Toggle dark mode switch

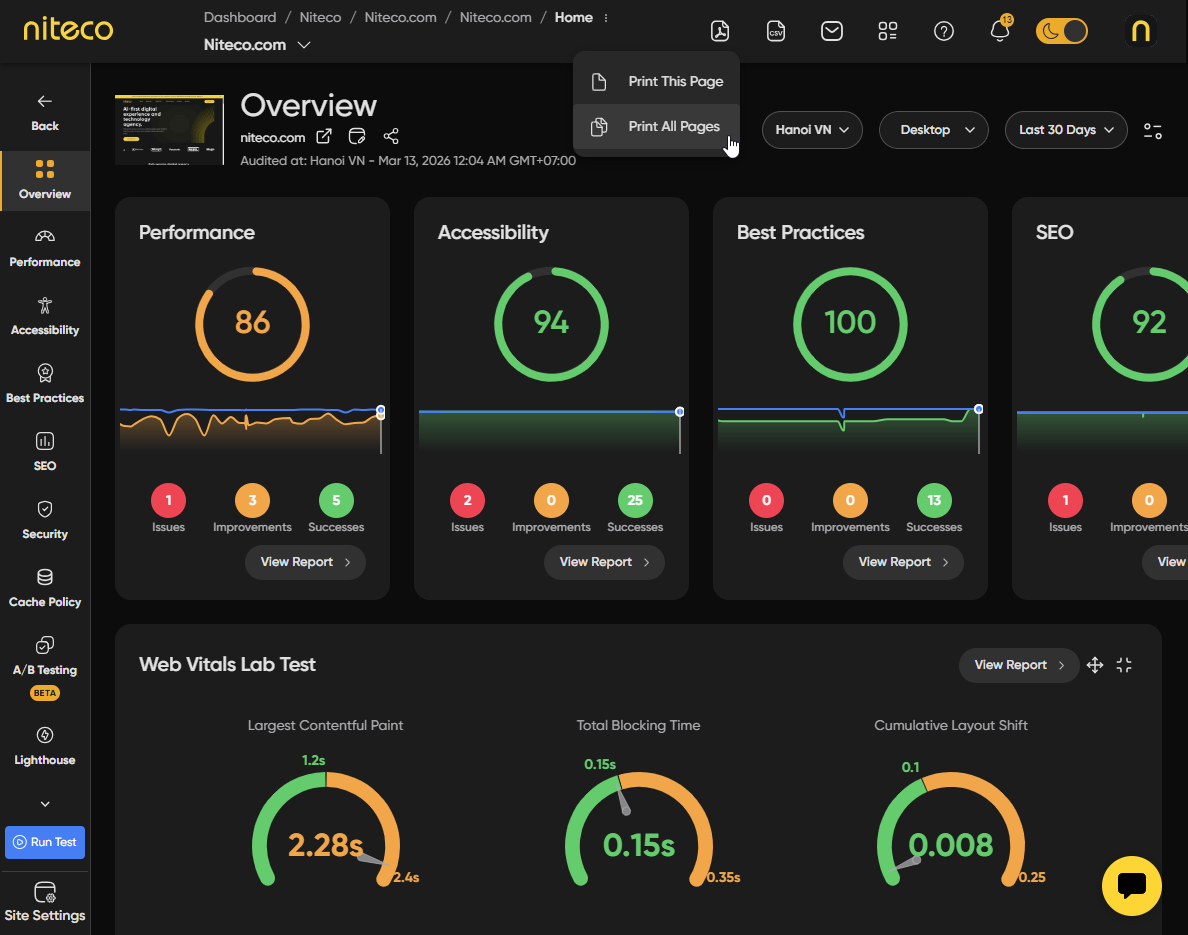tap(1061, 31)
